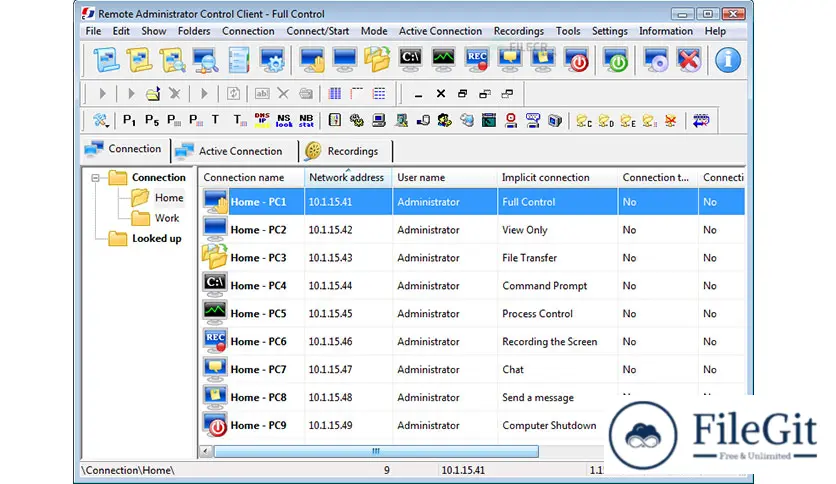836x484 pixels.
Task: Click the black X close-windows toolbar icon
Action: [440, 94]
